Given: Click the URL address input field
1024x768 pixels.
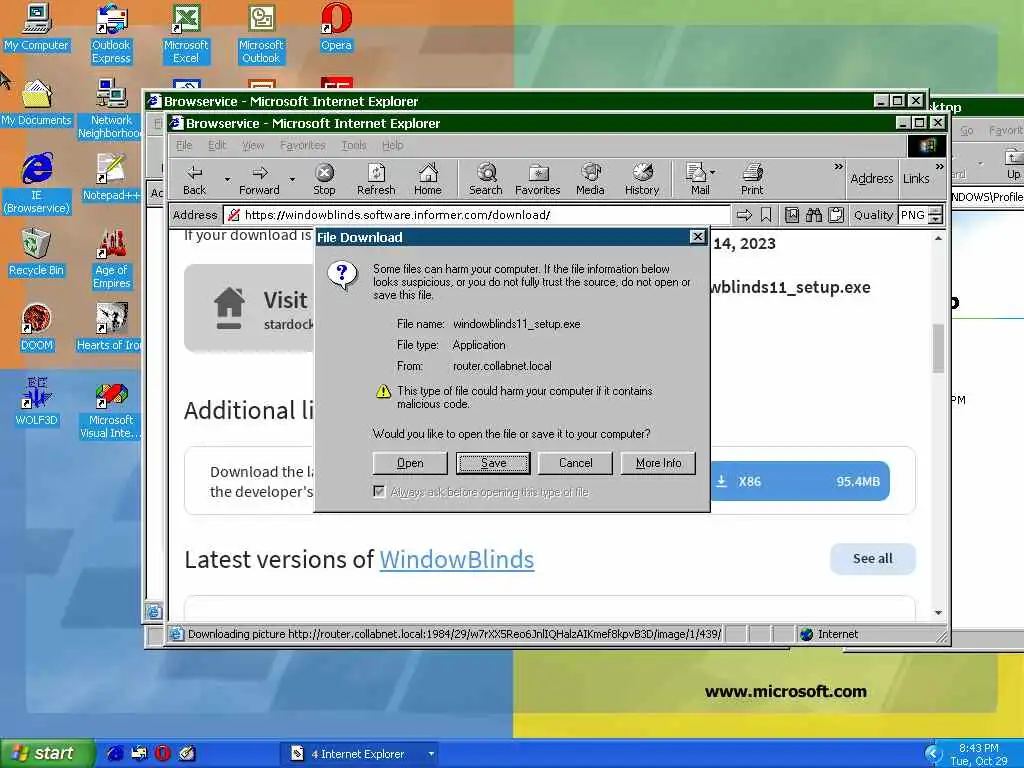Looking at the screenshot, I should [x=477, y=215].
